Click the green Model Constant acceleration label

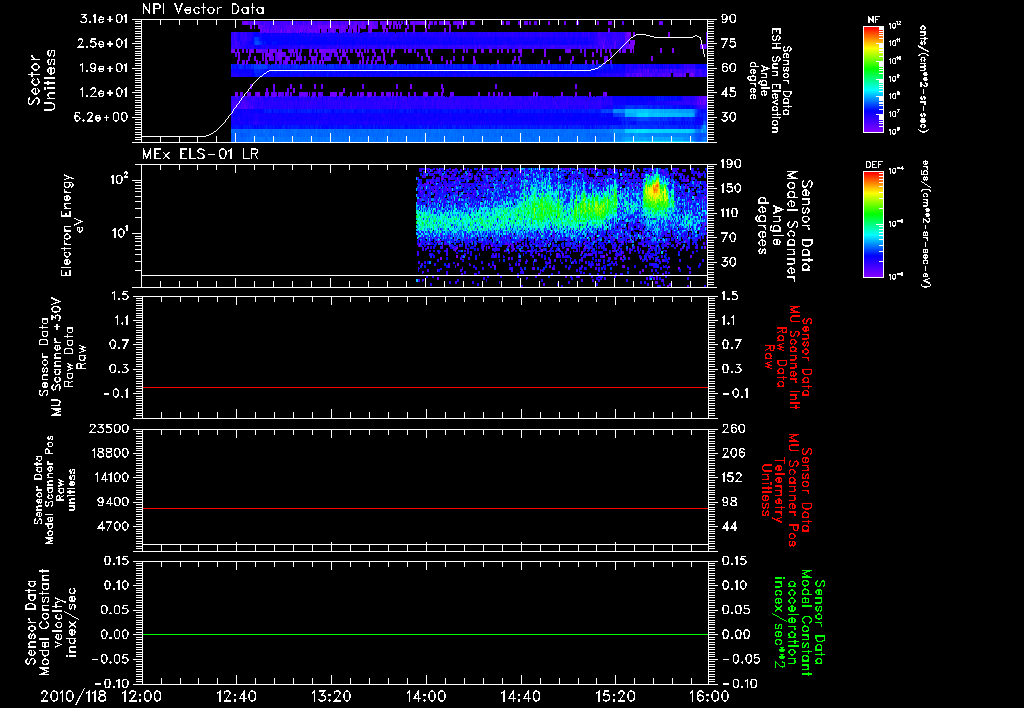(799, 622)
